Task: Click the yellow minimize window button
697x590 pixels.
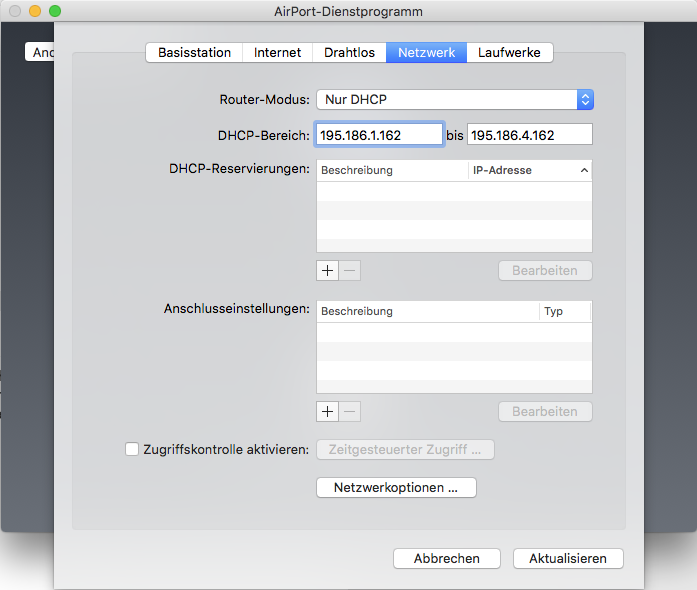Action: tap(35, 11)
